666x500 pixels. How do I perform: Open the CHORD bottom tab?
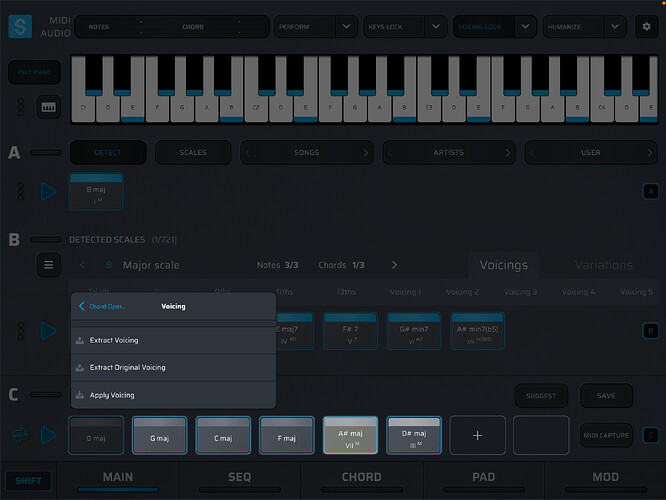(361, 481)
